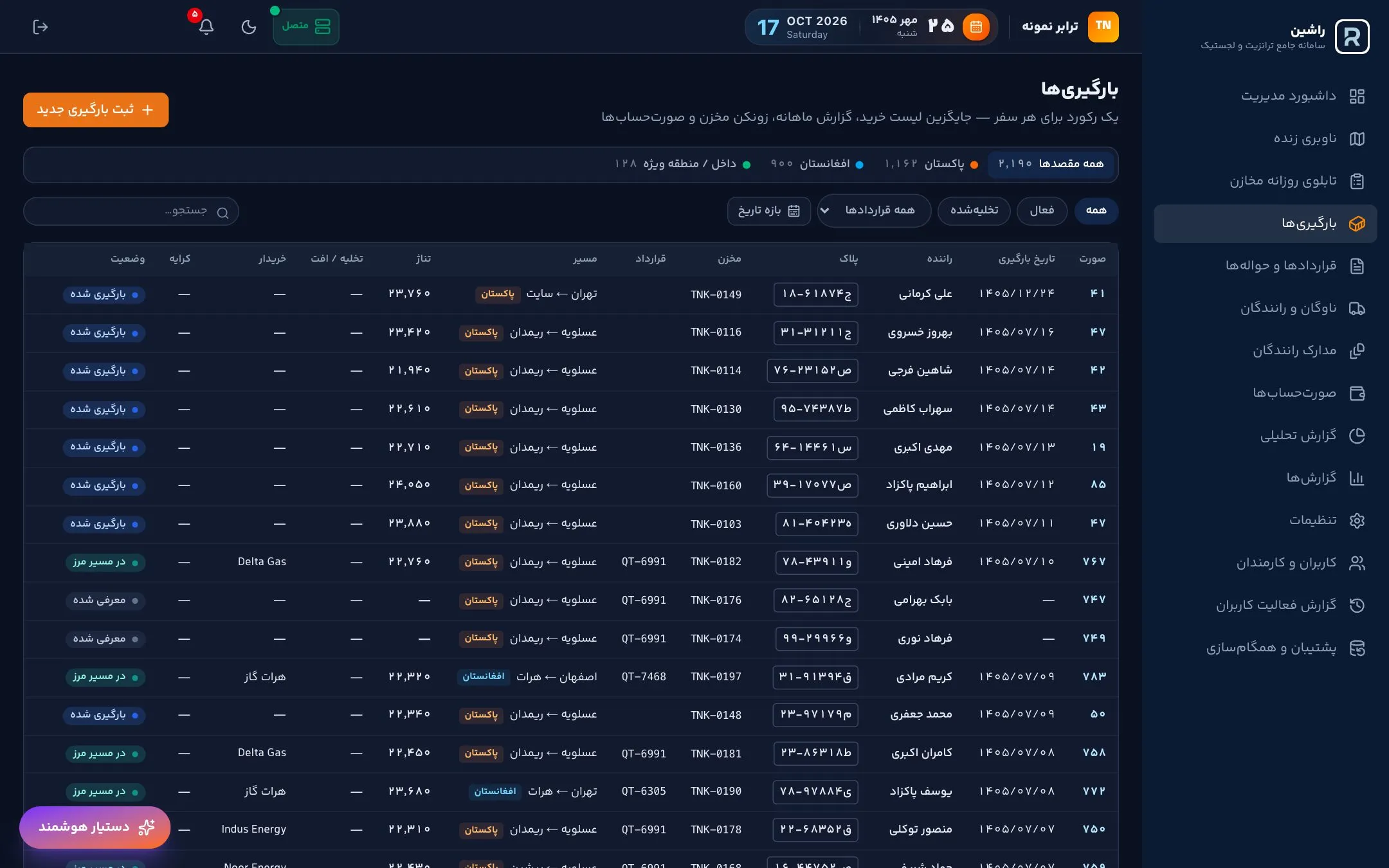
Task: Click the logout icon in the header
Action: pos(40,27)
